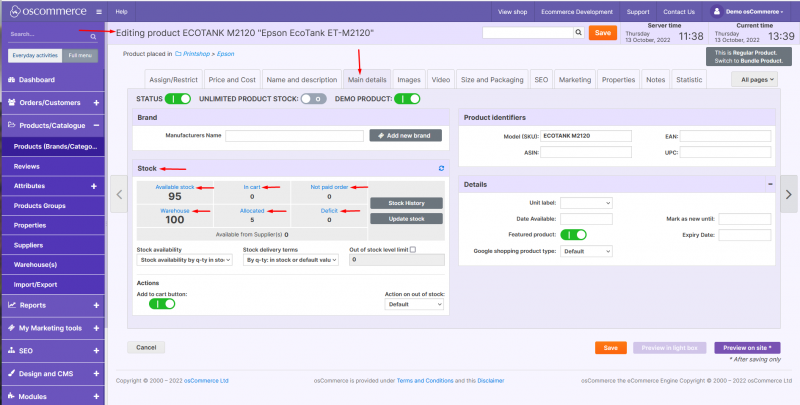Open the Size and Packaging tab

492,79
